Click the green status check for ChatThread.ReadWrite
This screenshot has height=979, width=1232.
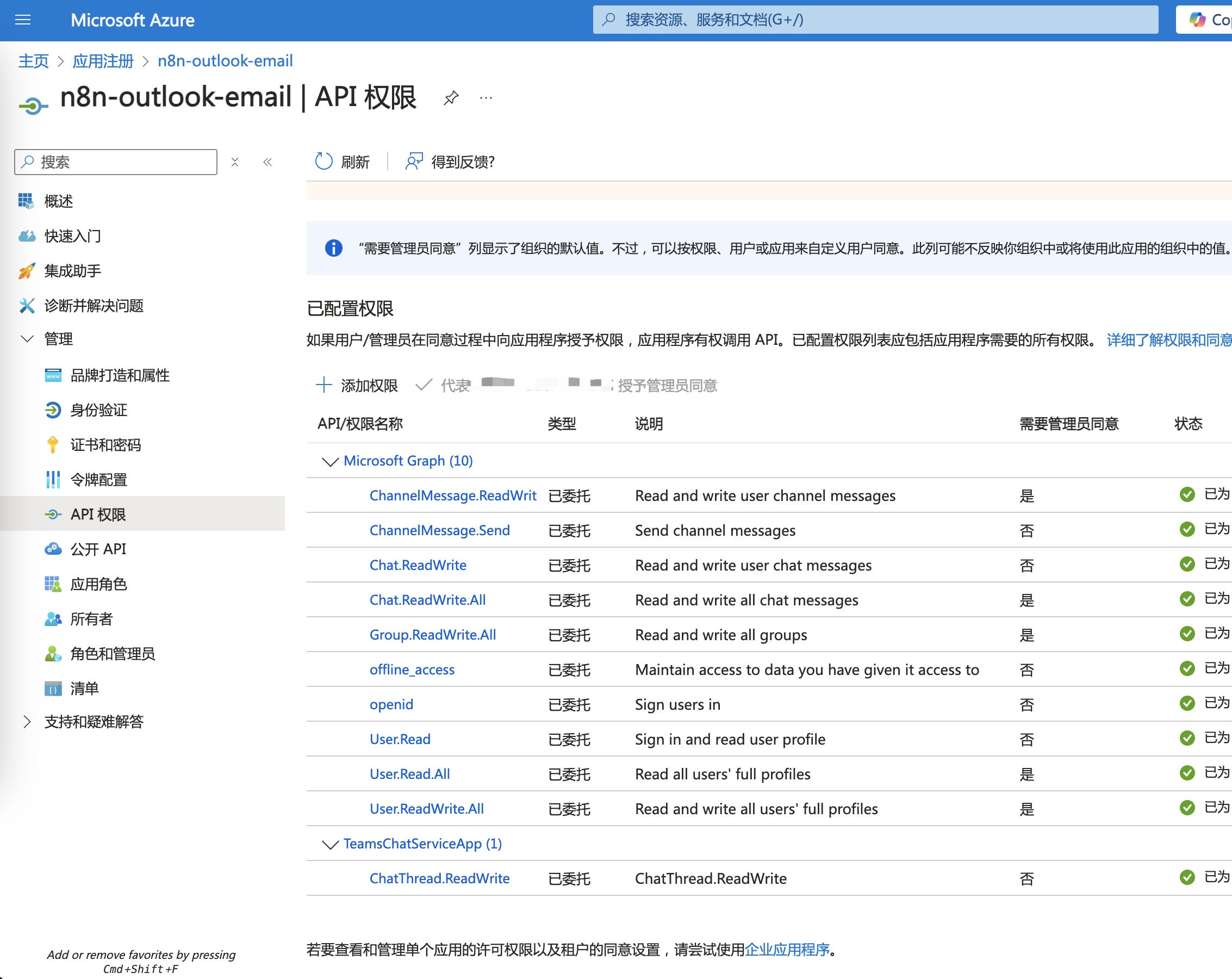pos(1187,877)
